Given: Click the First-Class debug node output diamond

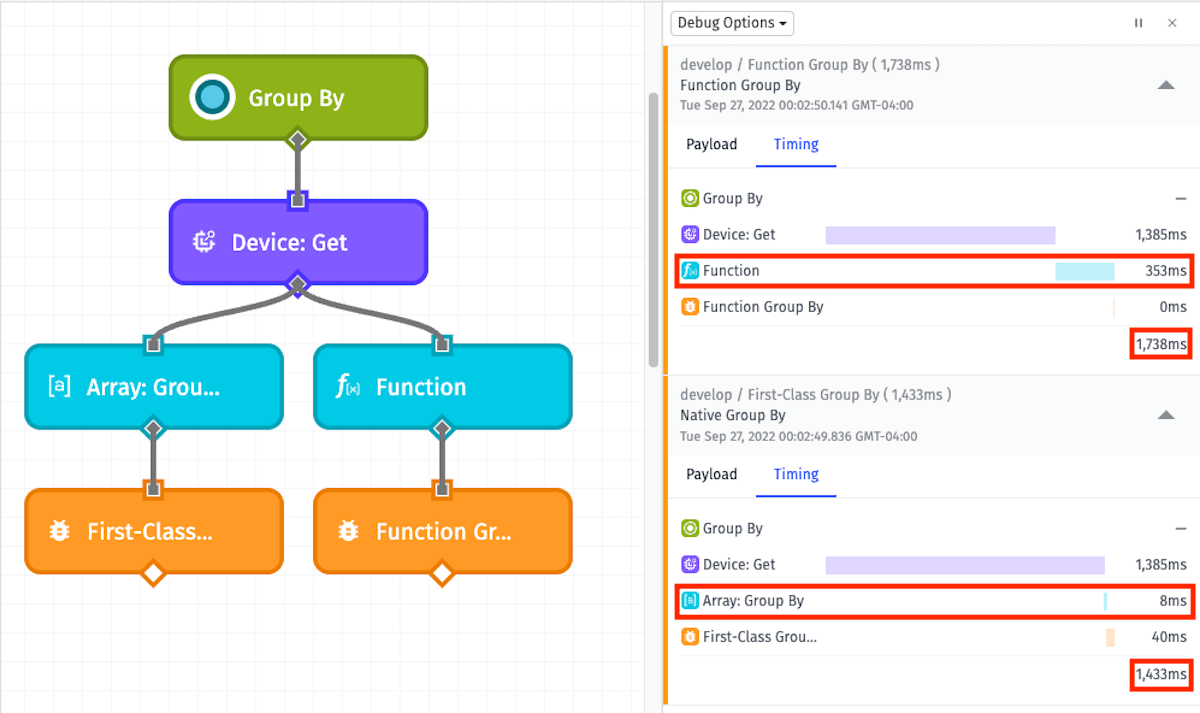Looking at the screenshot, I should click(x=153, y=574).
